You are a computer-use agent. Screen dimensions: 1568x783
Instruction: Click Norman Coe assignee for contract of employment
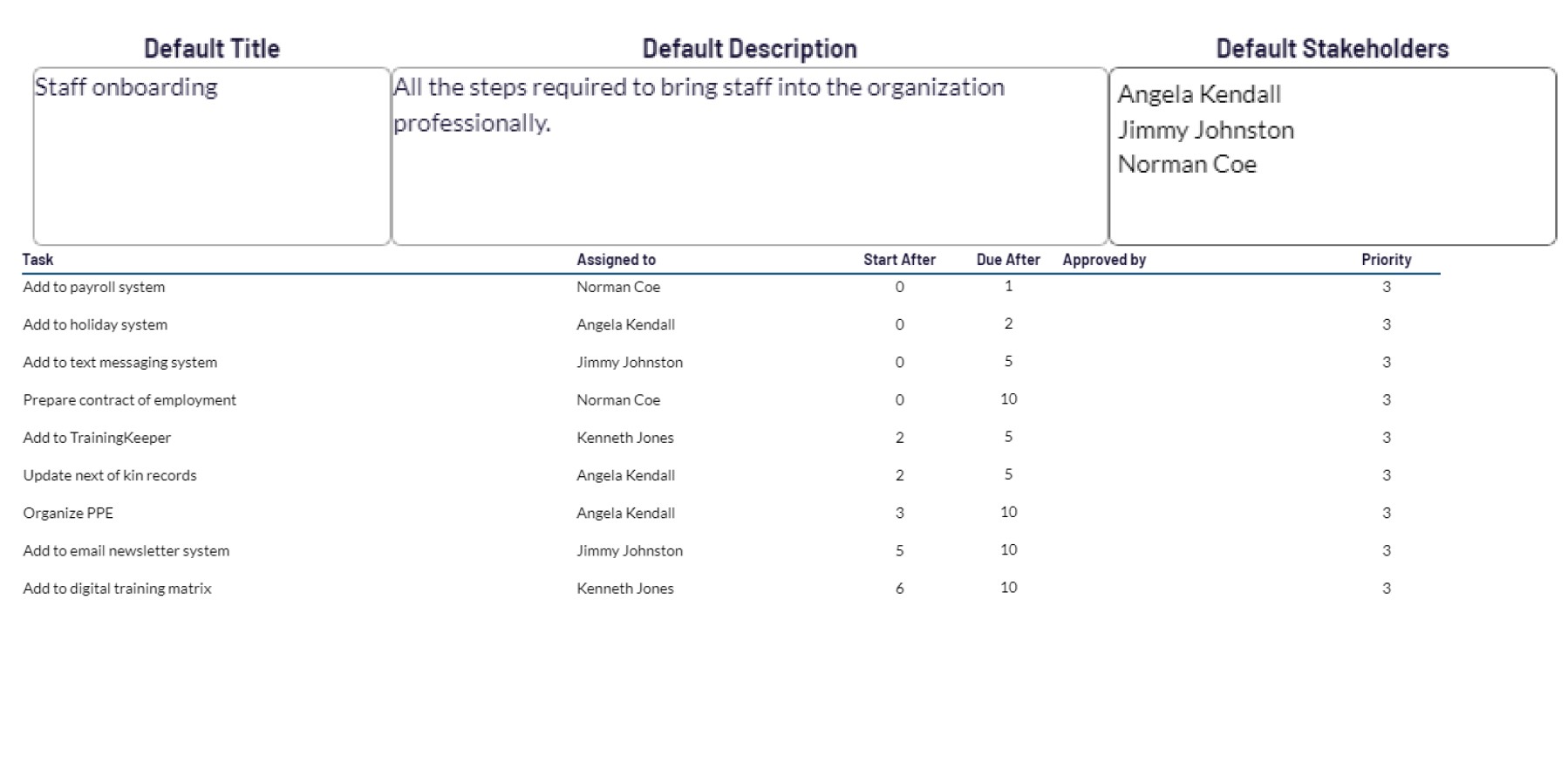tap(618, 399)
